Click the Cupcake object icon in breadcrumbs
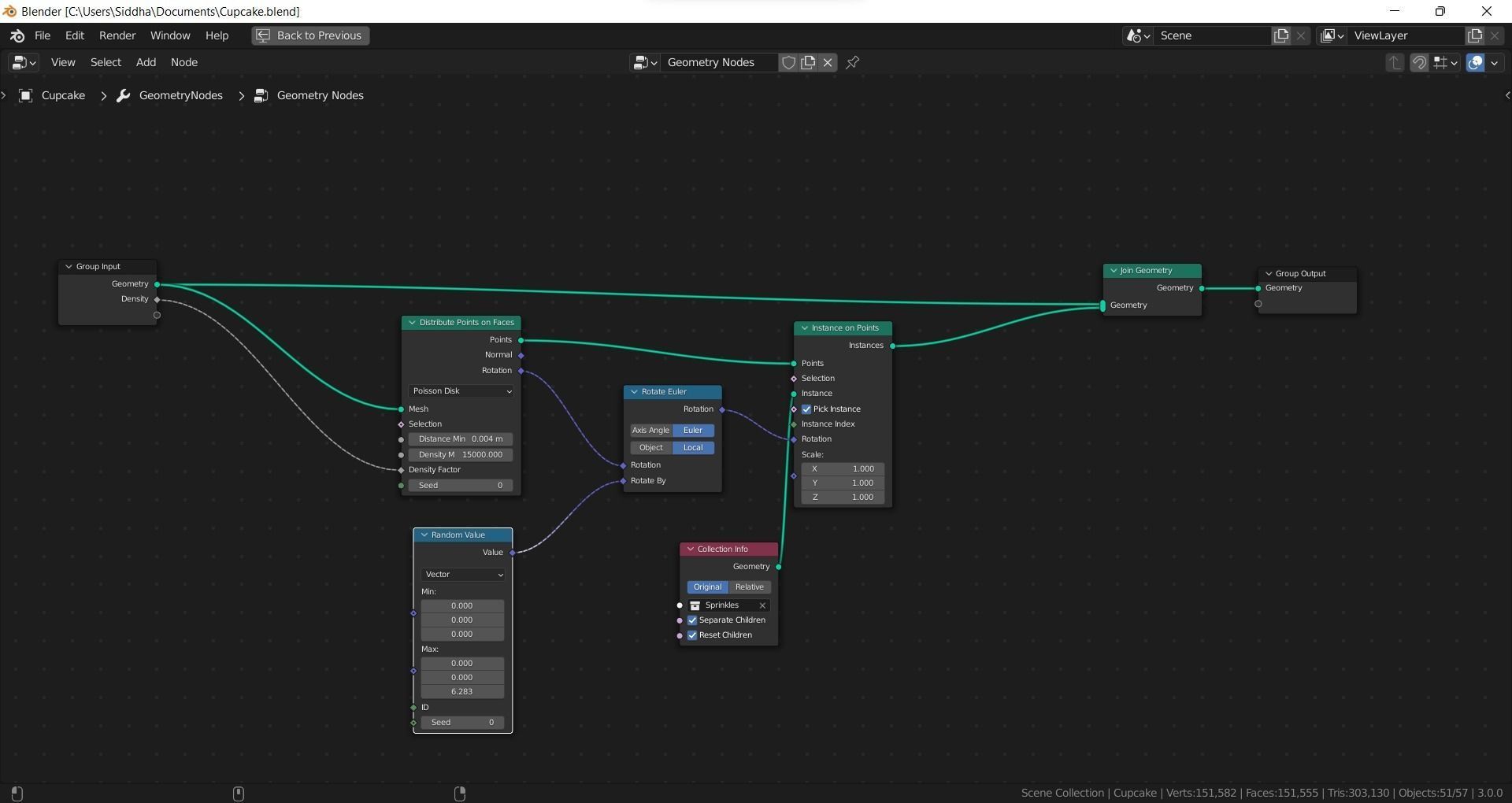This screenshot has width=1512, height=803. tap(26, 95)
